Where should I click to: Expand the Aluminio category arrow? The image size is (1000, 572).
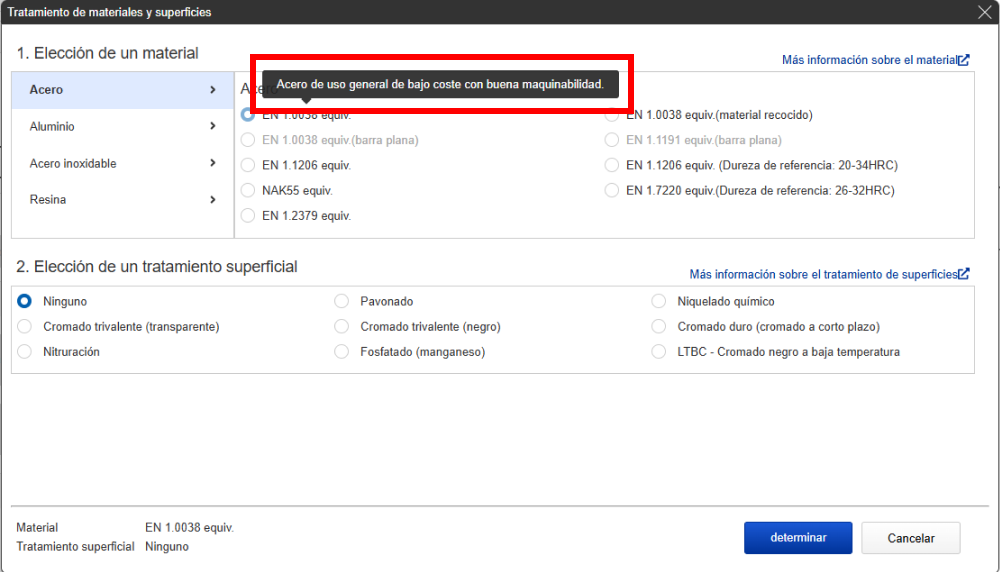click(213, 127)
